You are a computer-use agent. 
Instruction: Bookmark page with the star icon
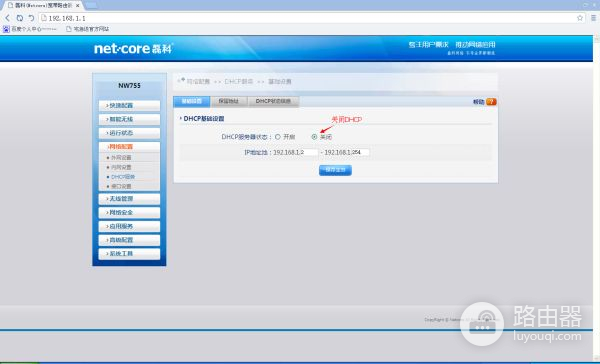pos(580,18)
